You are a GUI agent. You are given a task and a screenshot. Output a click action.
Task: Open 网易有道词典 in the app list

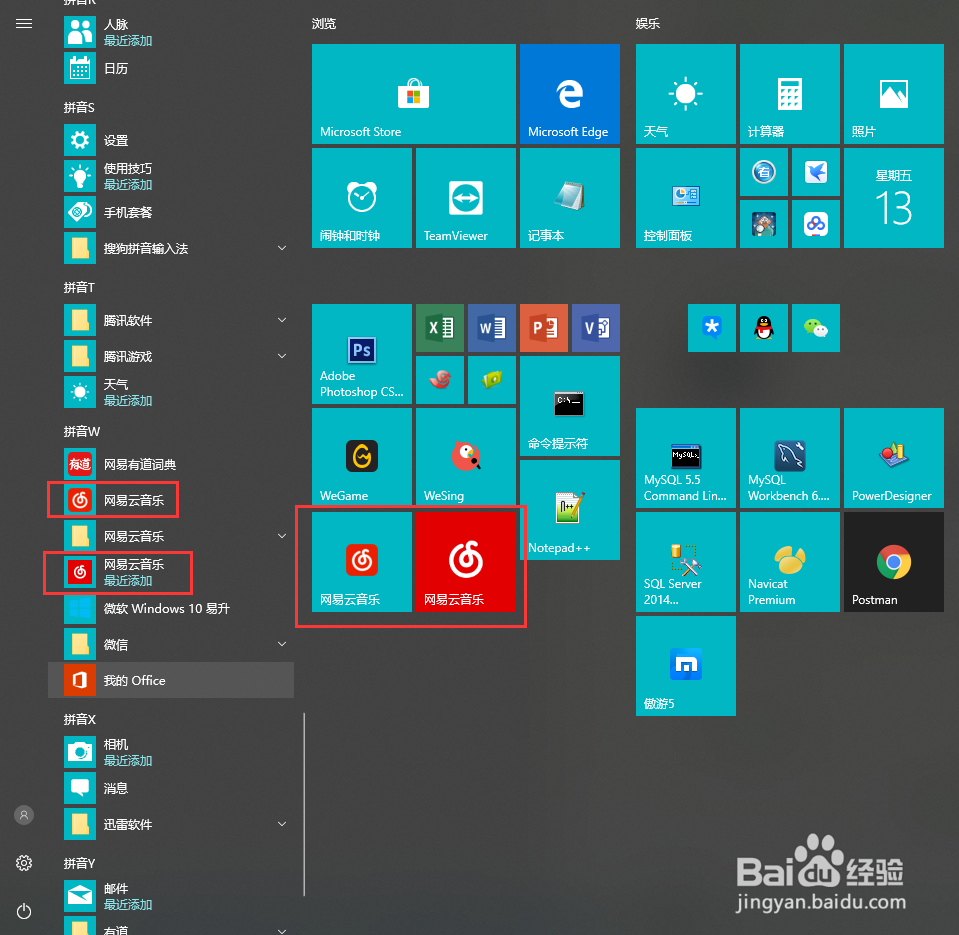171,464
